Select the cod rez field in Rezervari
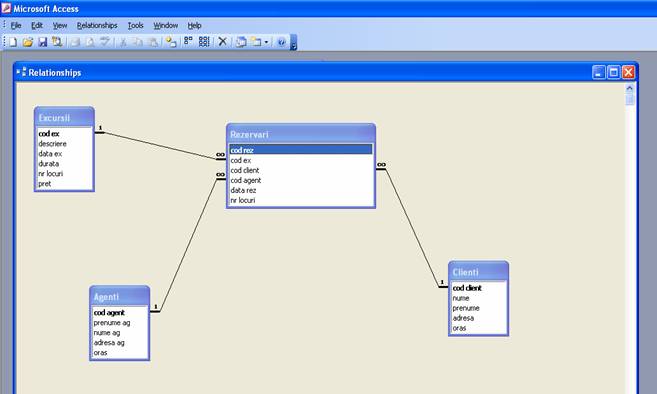 pos(300,150)
